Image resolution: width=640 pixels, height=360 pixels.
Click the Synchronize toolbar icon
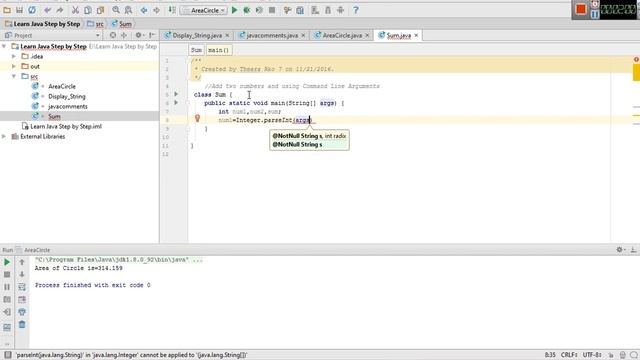pyautogui.click(x=32, y=10)
